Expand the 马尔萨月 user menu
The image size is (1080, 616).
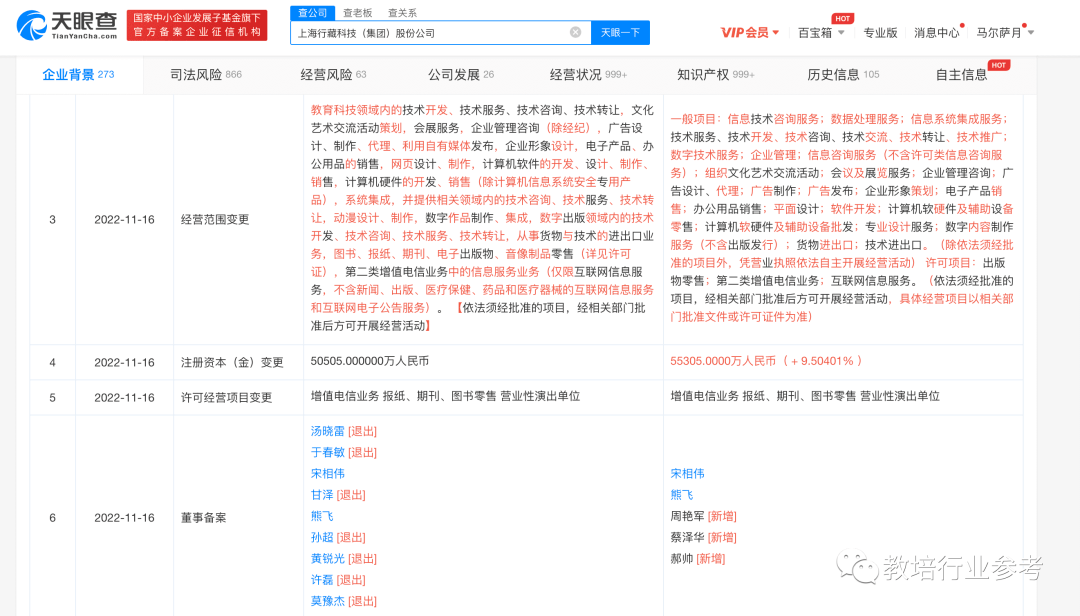click(1005, 32)
